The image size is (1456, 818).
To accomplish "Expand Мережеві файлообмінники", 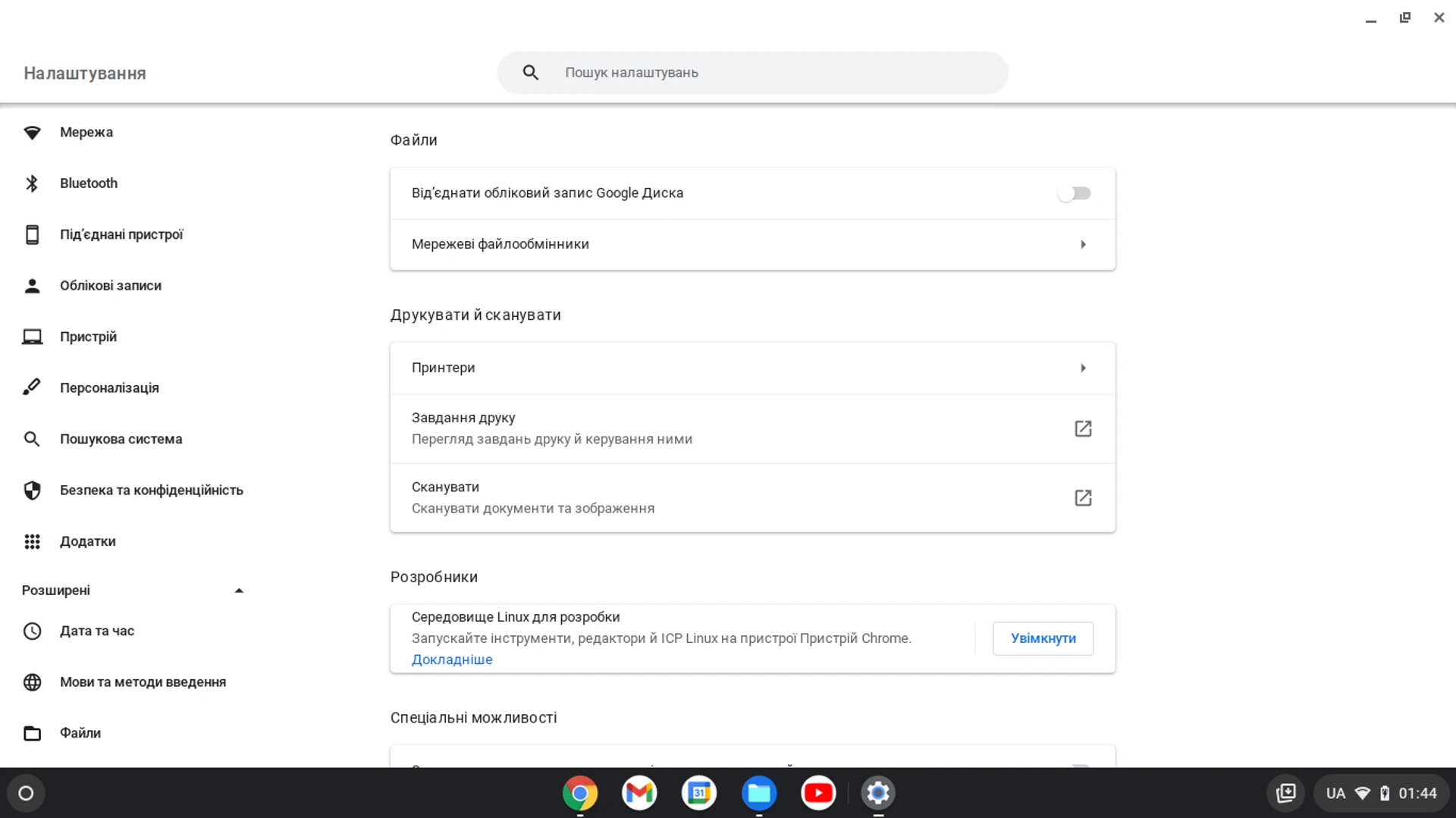I will click(1083, 244).
